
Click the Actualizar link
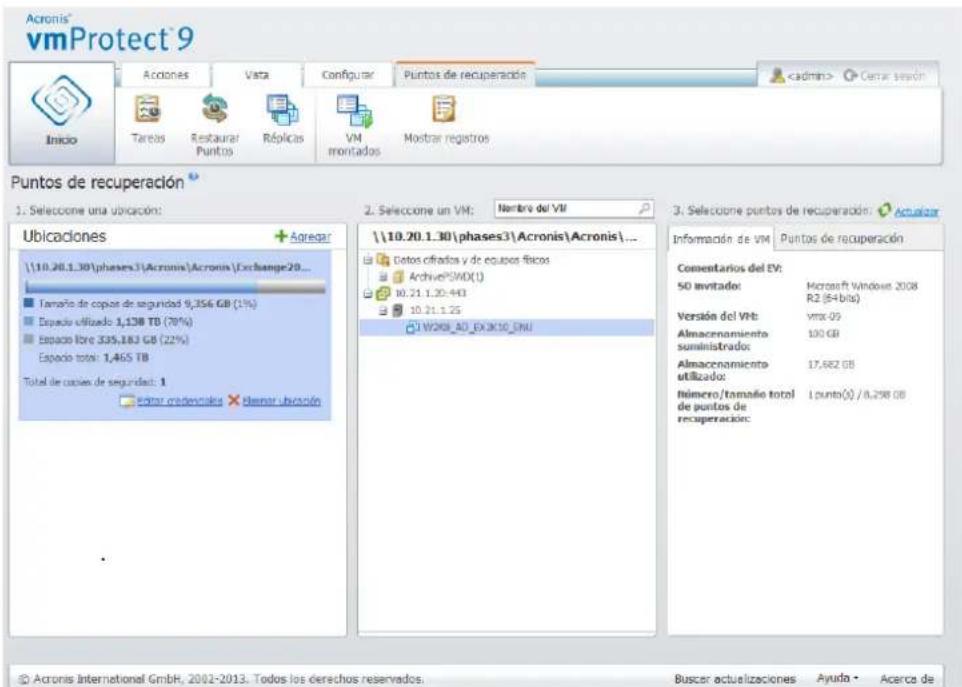916,211
